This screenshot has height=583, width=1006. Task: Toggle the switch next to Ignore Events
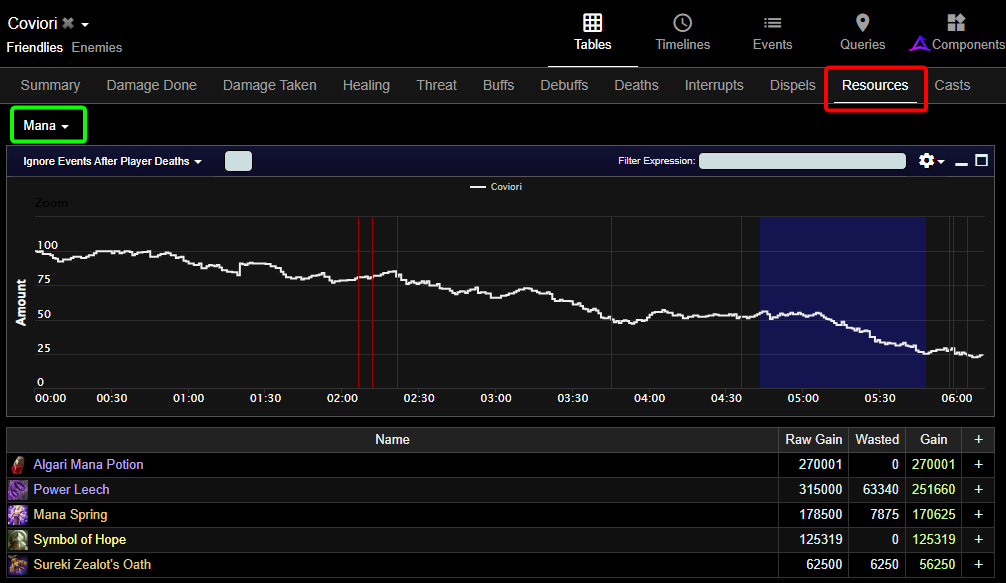point(238,161)
